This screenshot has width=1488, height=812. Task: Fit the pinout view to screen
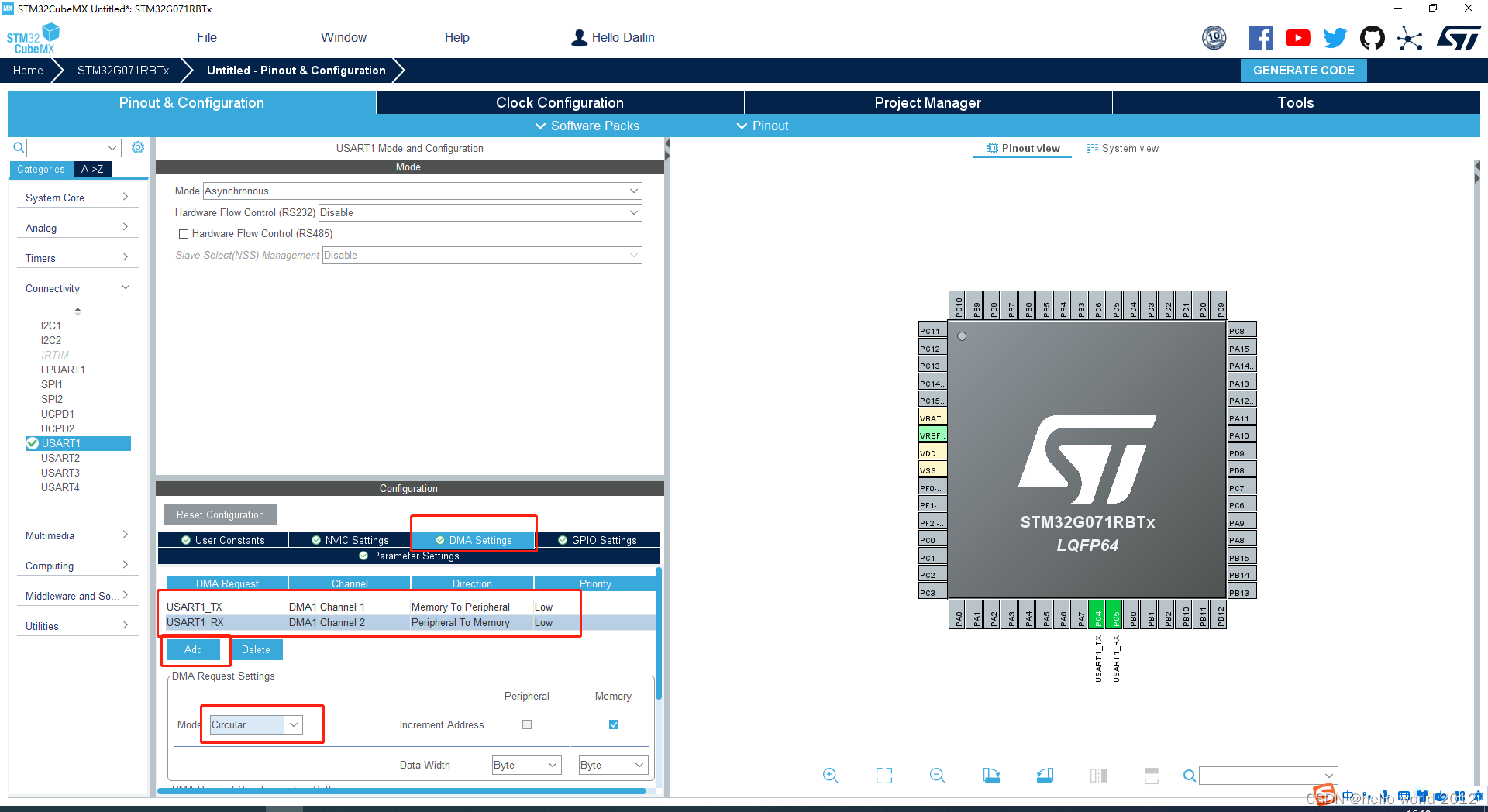pos(884,776)
